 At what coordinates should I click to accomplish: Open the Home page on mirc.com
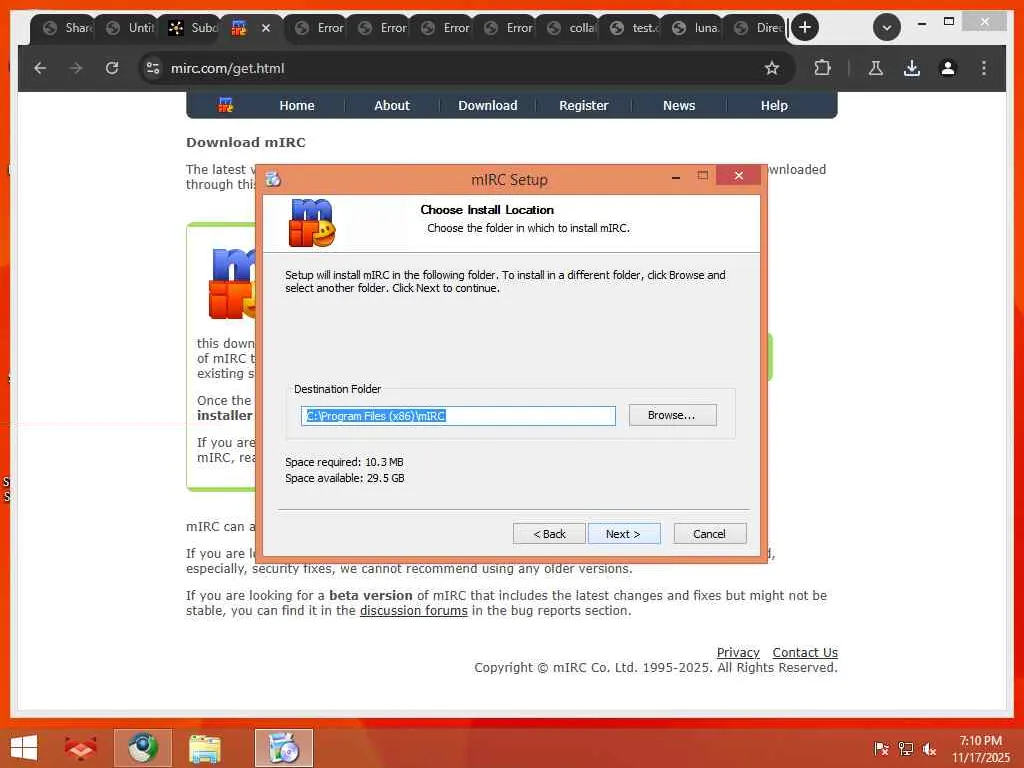point(297,105)
